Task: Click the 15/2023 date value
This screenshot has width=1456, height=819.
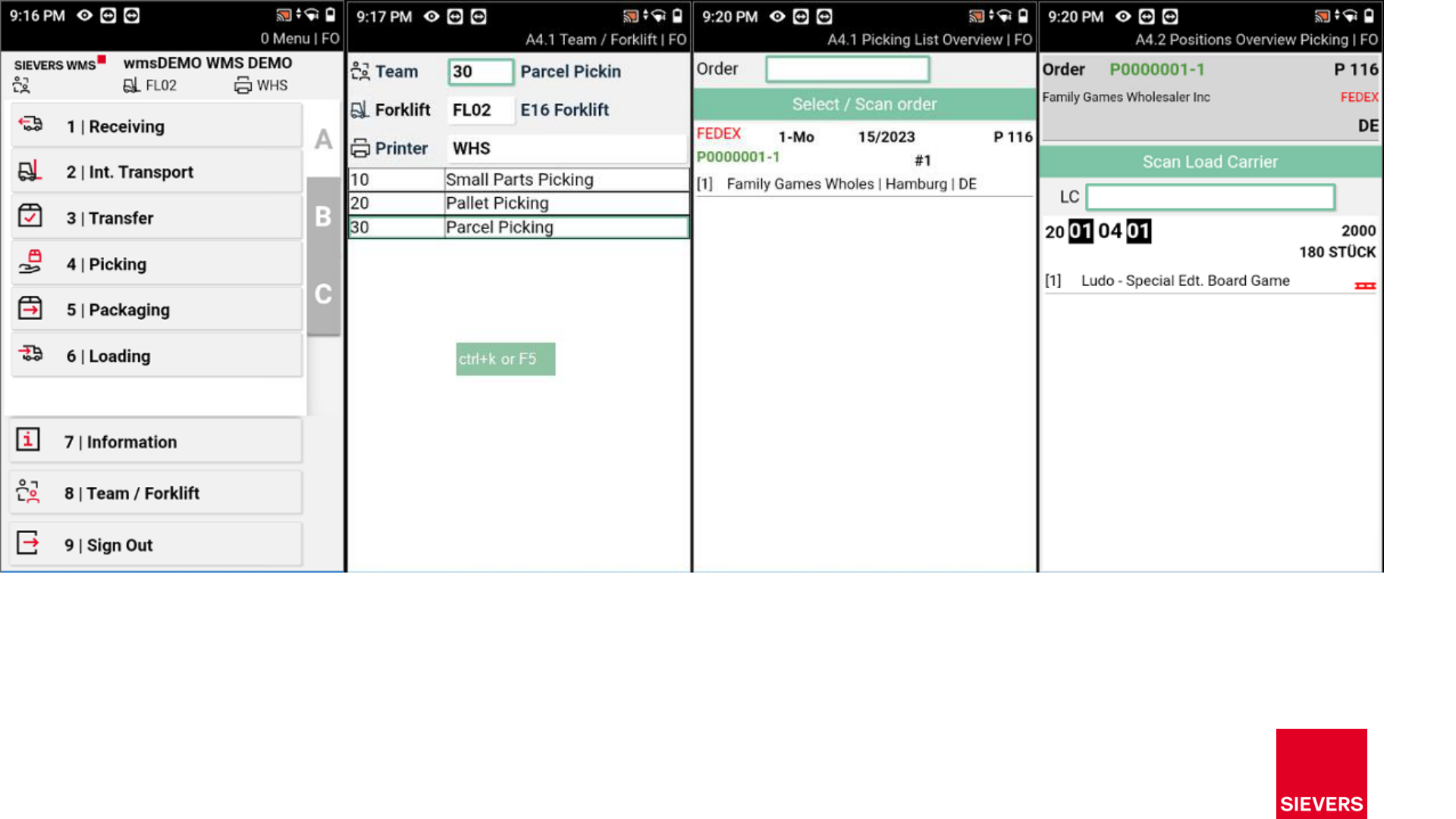Action: 886,136
